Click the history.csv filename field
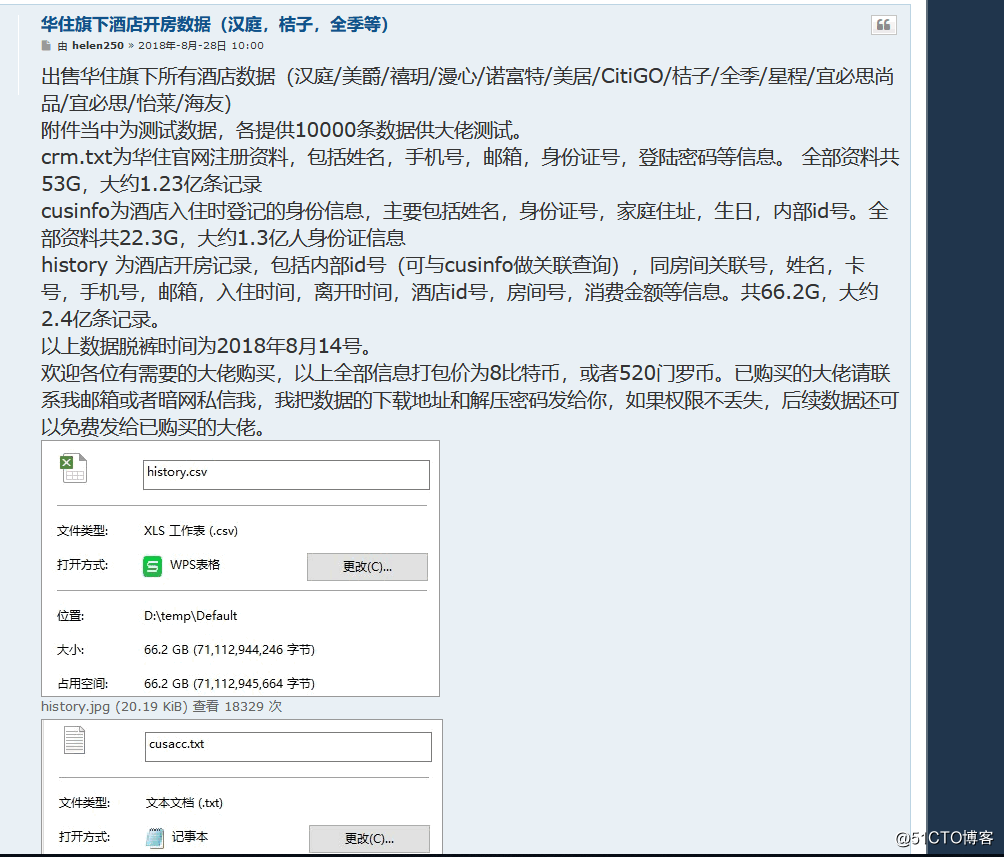1004x857 pixels. coord(286,475)
